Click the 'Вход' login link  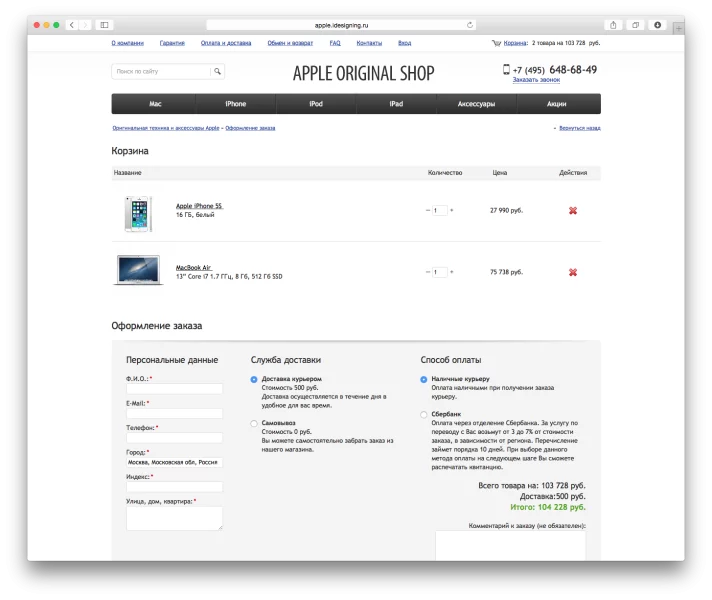pos(405,43)
